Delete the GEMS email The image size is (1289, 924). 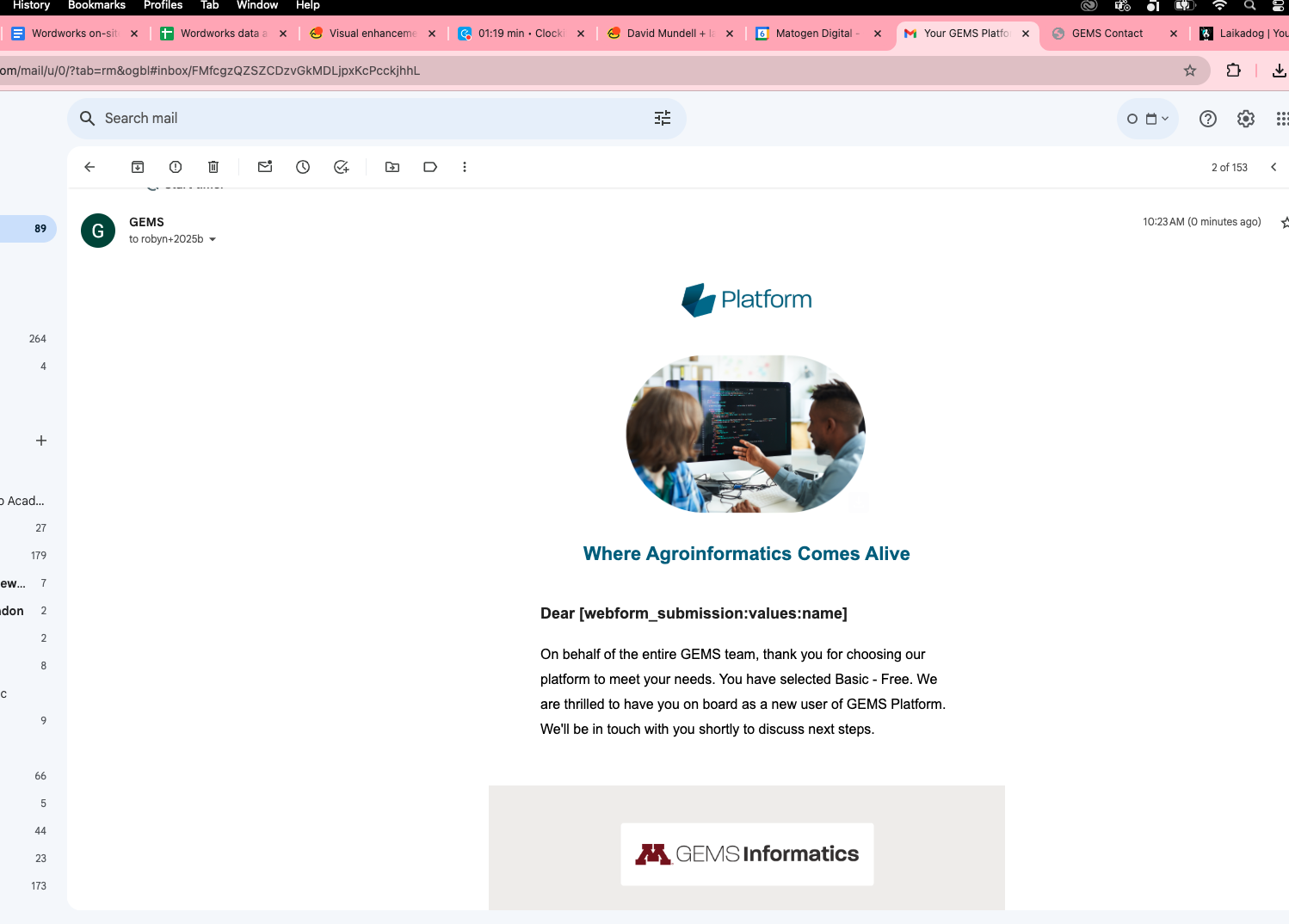coord(213,167)
